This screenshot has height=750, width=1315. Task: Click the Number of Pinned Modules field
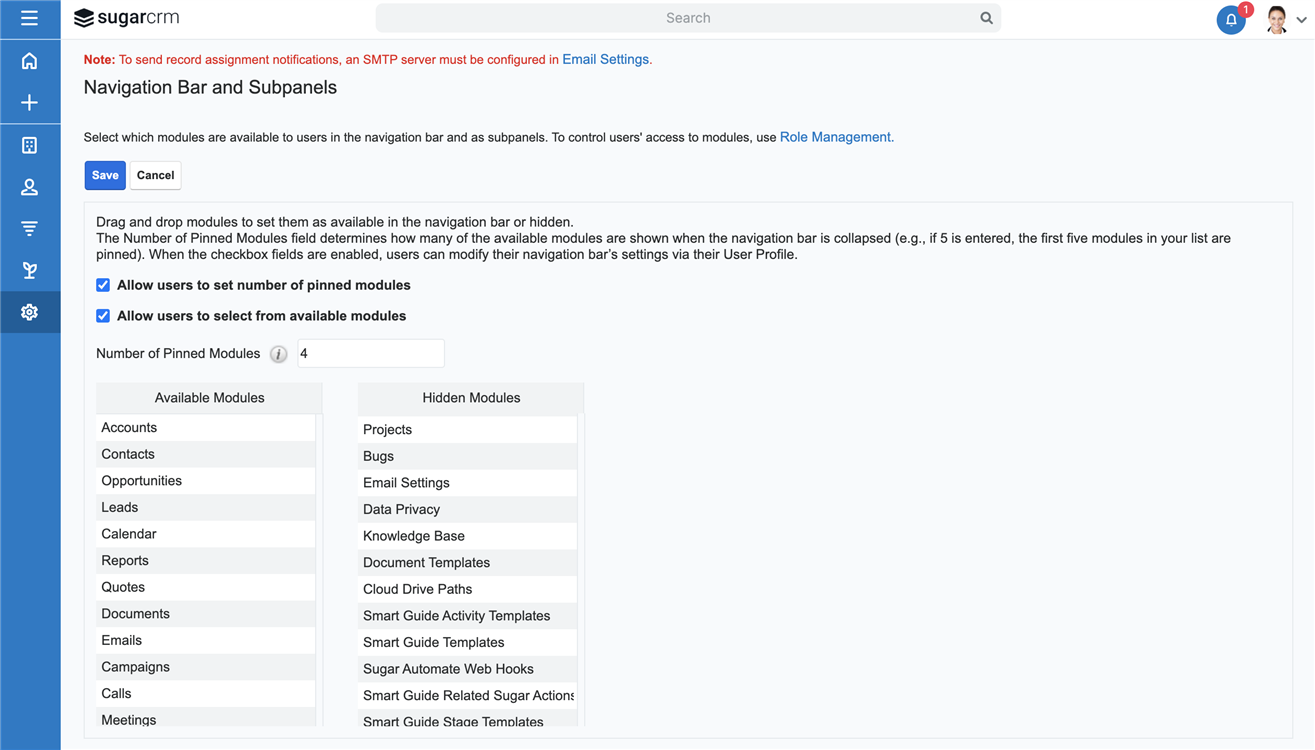pos(370,353)
